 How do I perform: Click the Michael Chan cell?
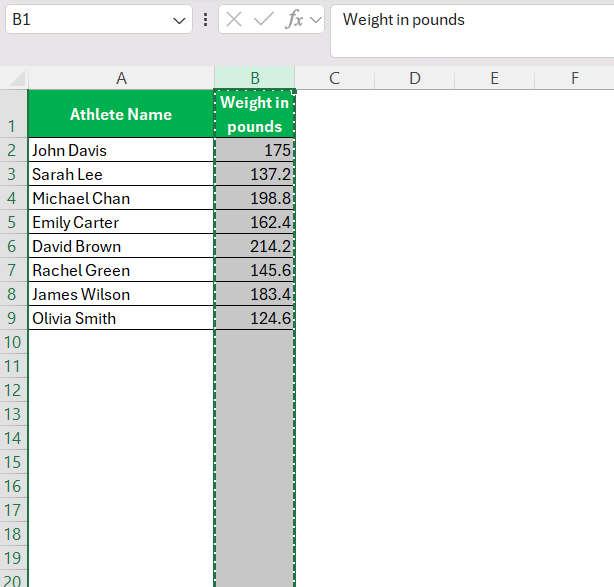(121, 198)
